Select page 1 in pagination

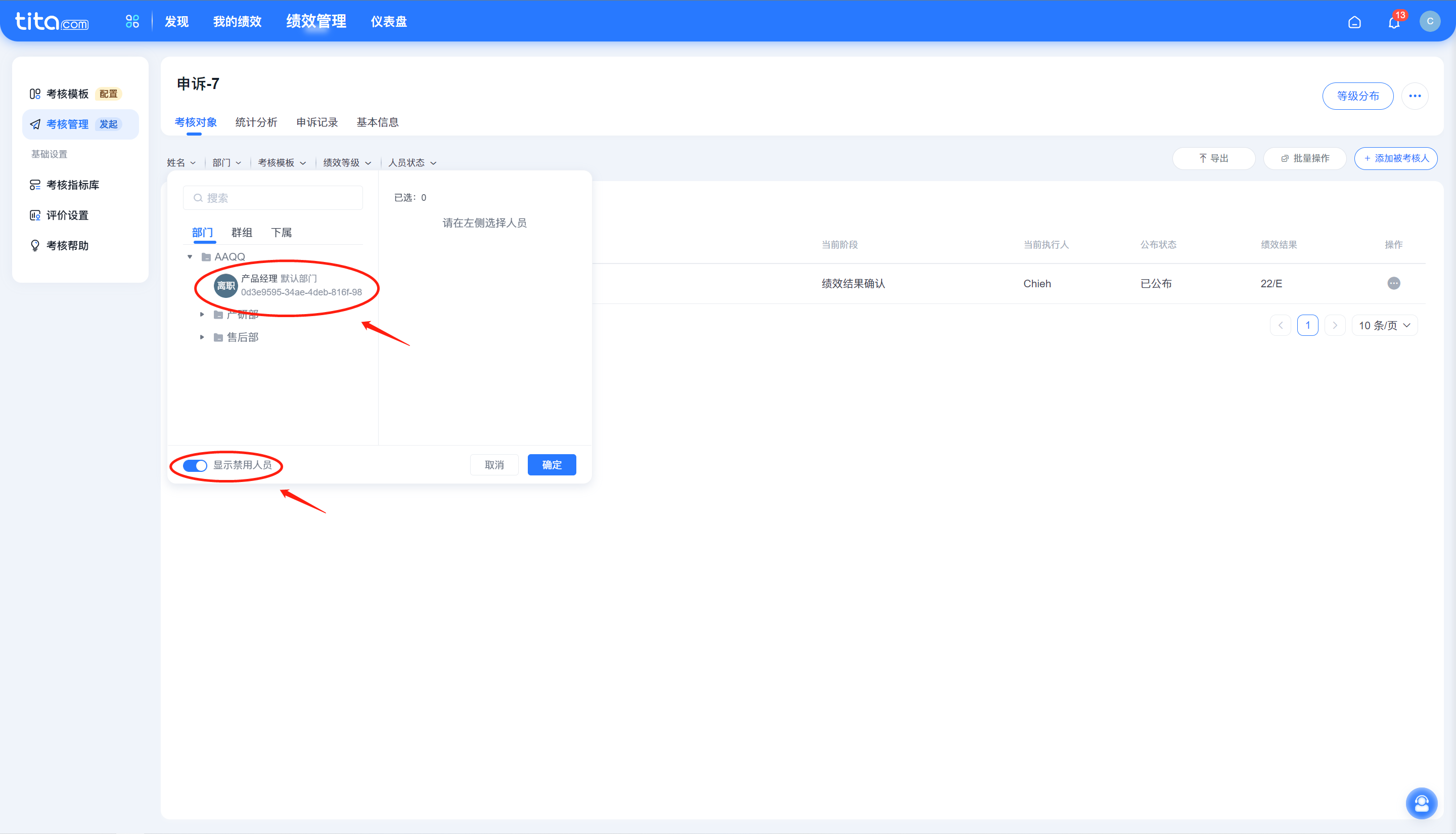(x=1308, y=325)
